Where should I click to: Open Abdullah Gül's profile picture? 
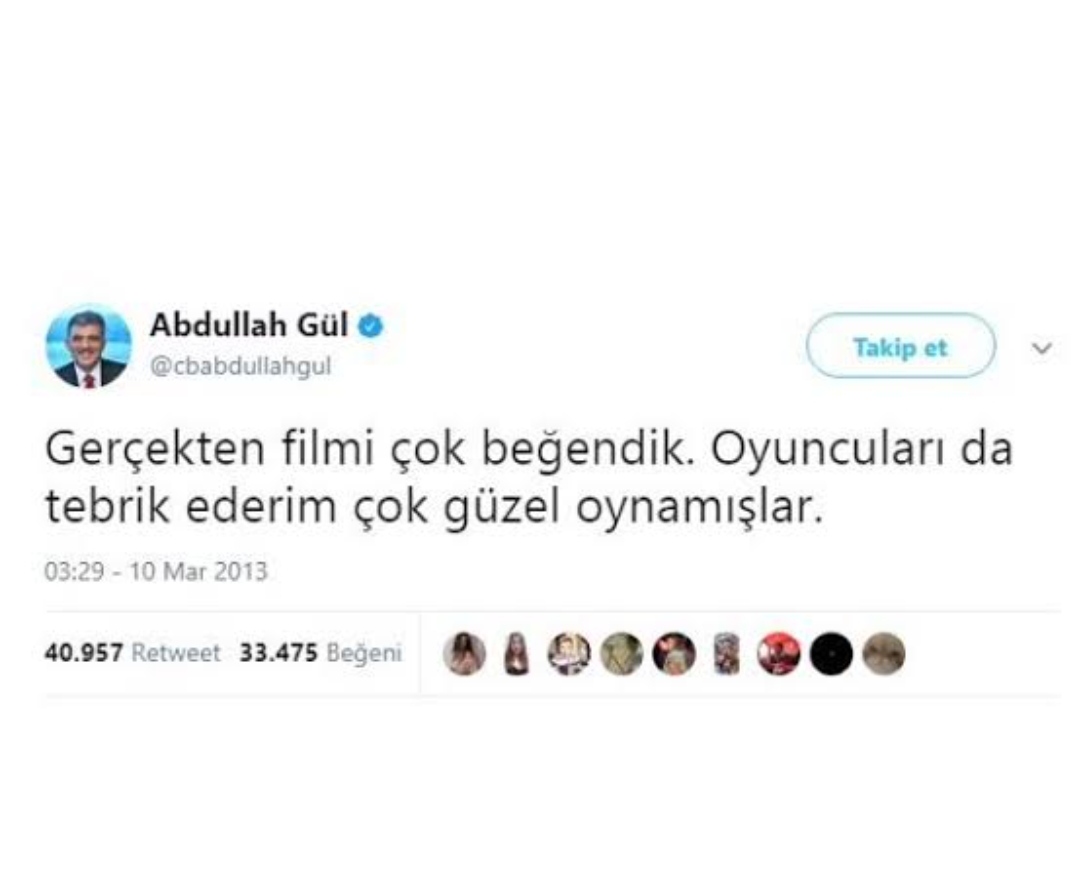coord(88,346)
